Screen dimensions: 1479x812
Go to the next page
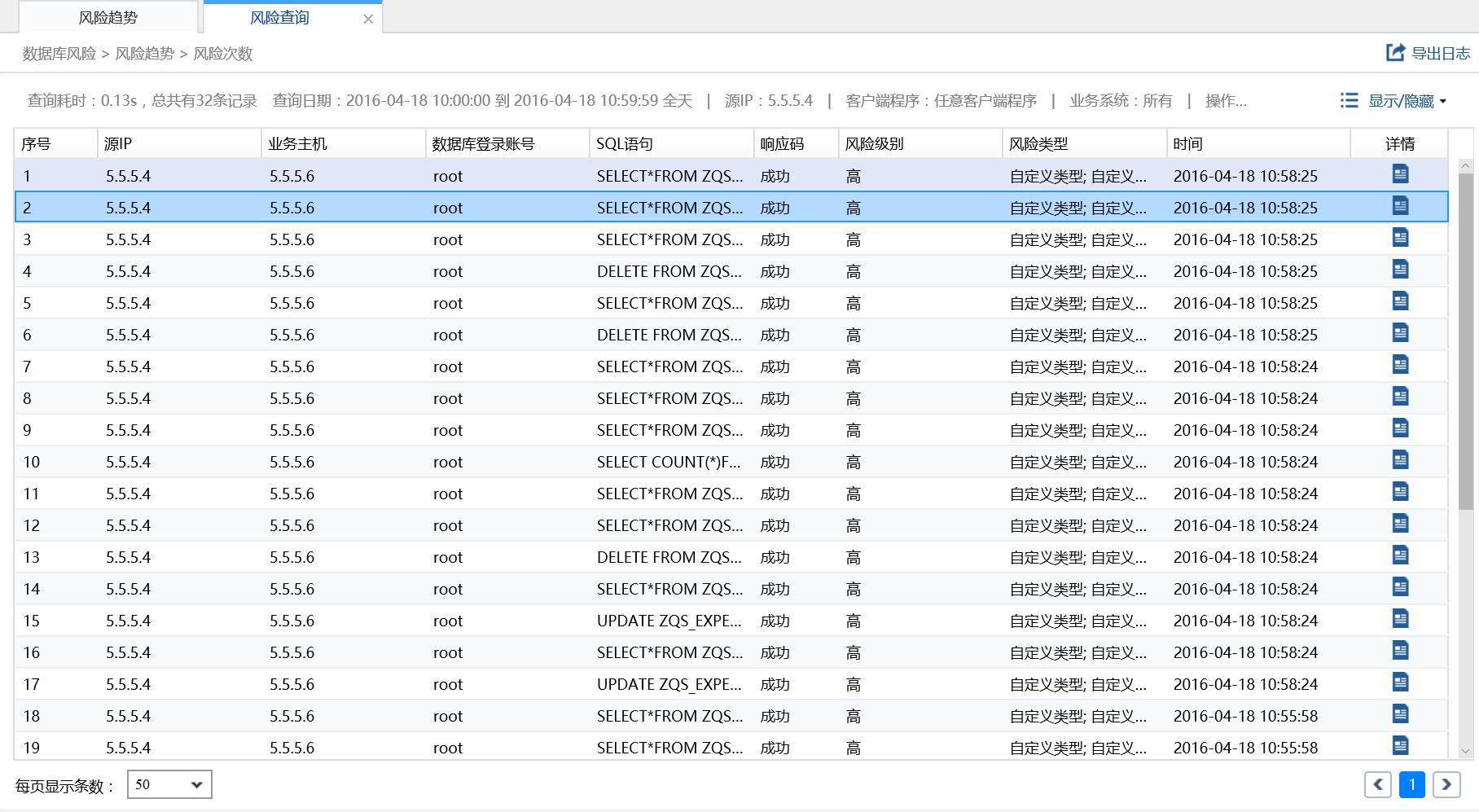tap(1446, 784)
